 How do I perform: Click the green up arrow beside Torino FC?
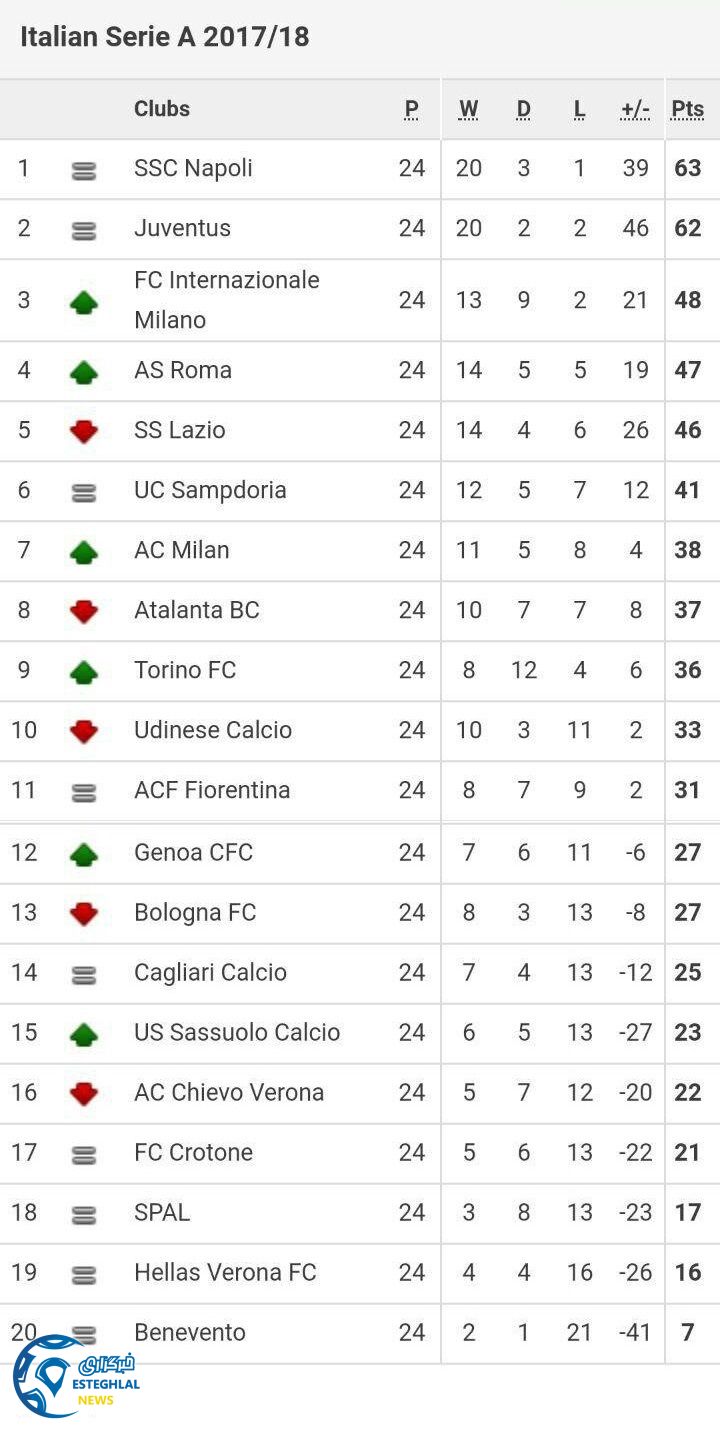pos(84,672)
